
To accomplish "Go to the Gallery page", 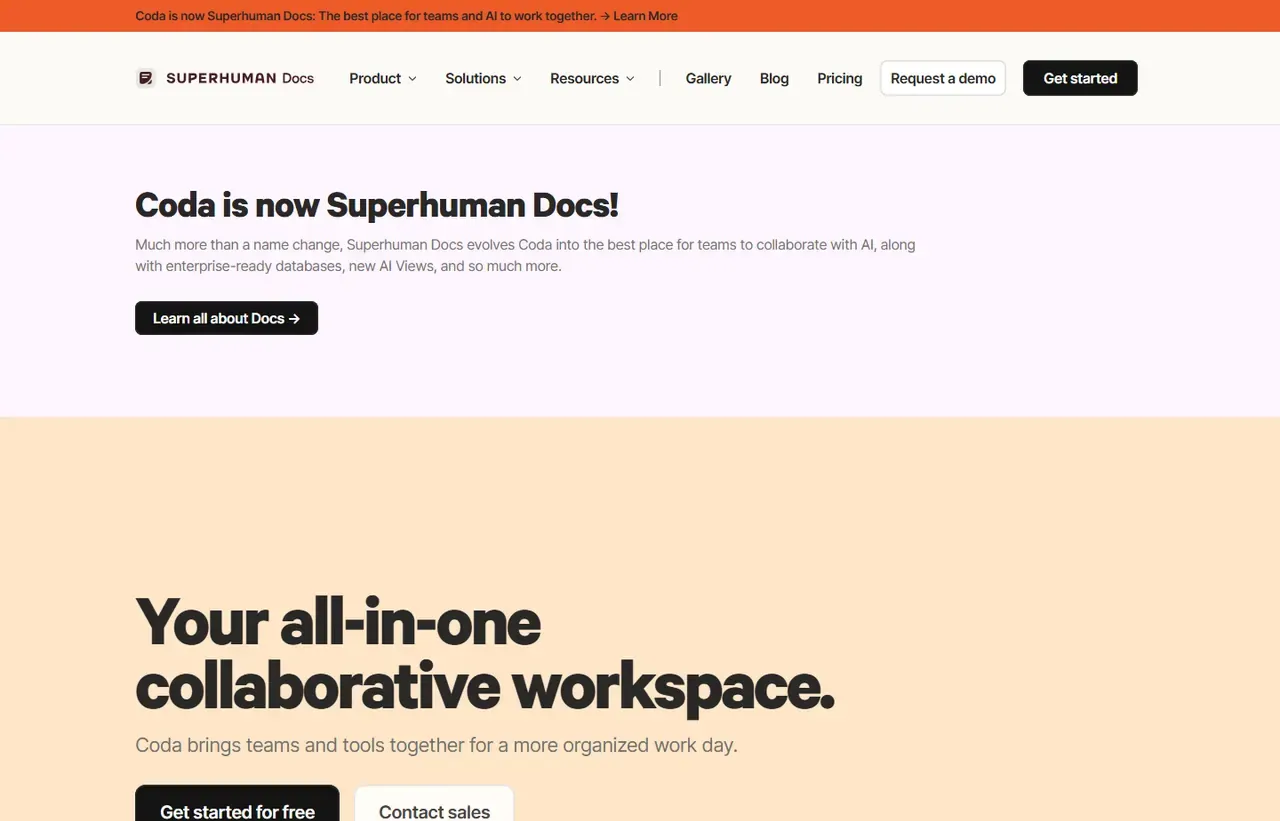I will pos(708,78).
